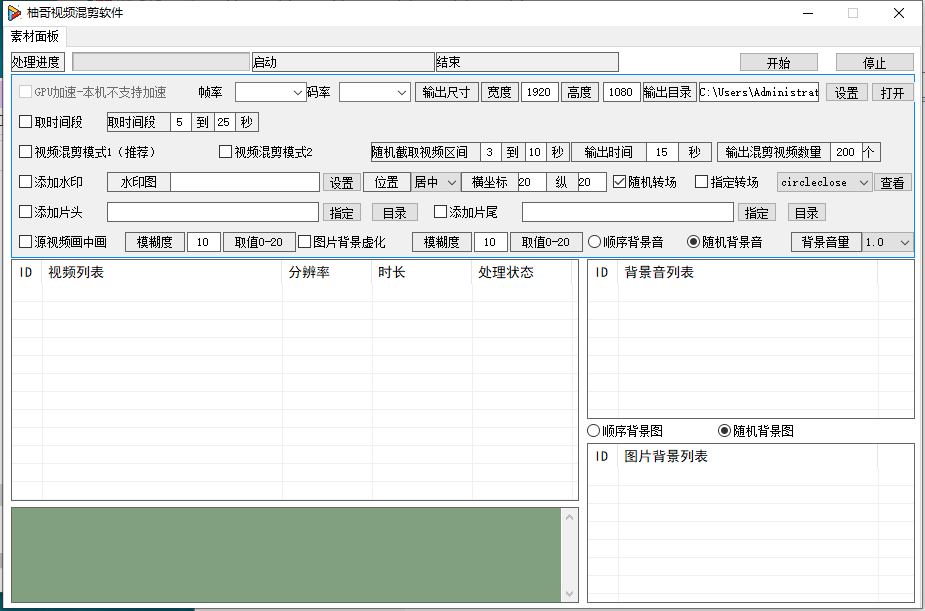
Task: Click the 输出目录 path input field
Action: 758,92
